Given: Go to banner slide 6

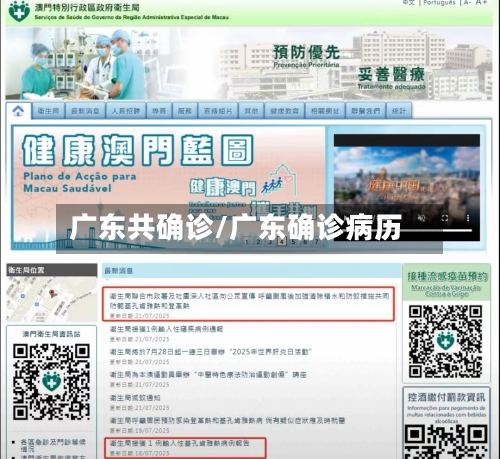Looking at the screenshot, I should coord(305,242).
